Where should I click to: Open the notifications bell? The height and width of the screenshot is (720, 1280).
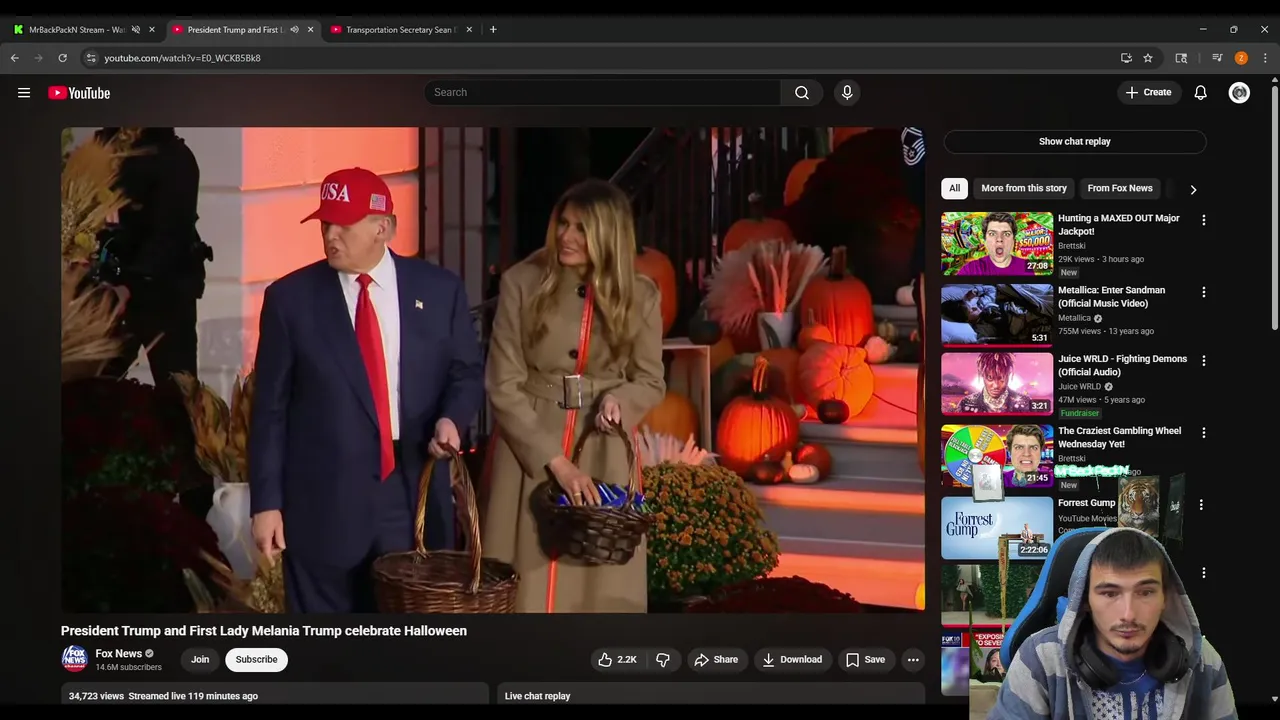pos(1200,93)
